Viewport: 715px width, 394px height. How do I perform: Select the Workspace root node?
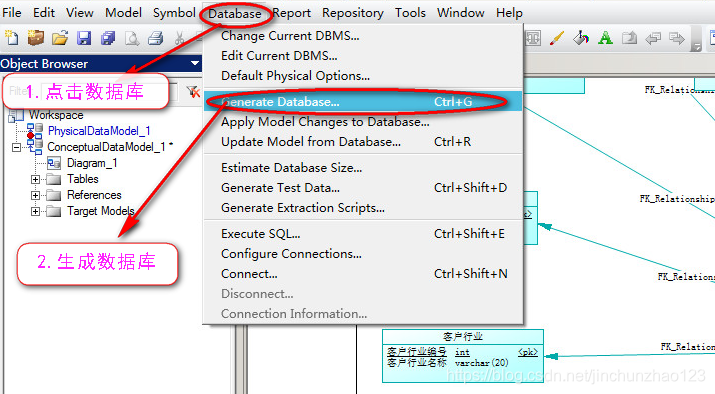click(x=56, y=115)
